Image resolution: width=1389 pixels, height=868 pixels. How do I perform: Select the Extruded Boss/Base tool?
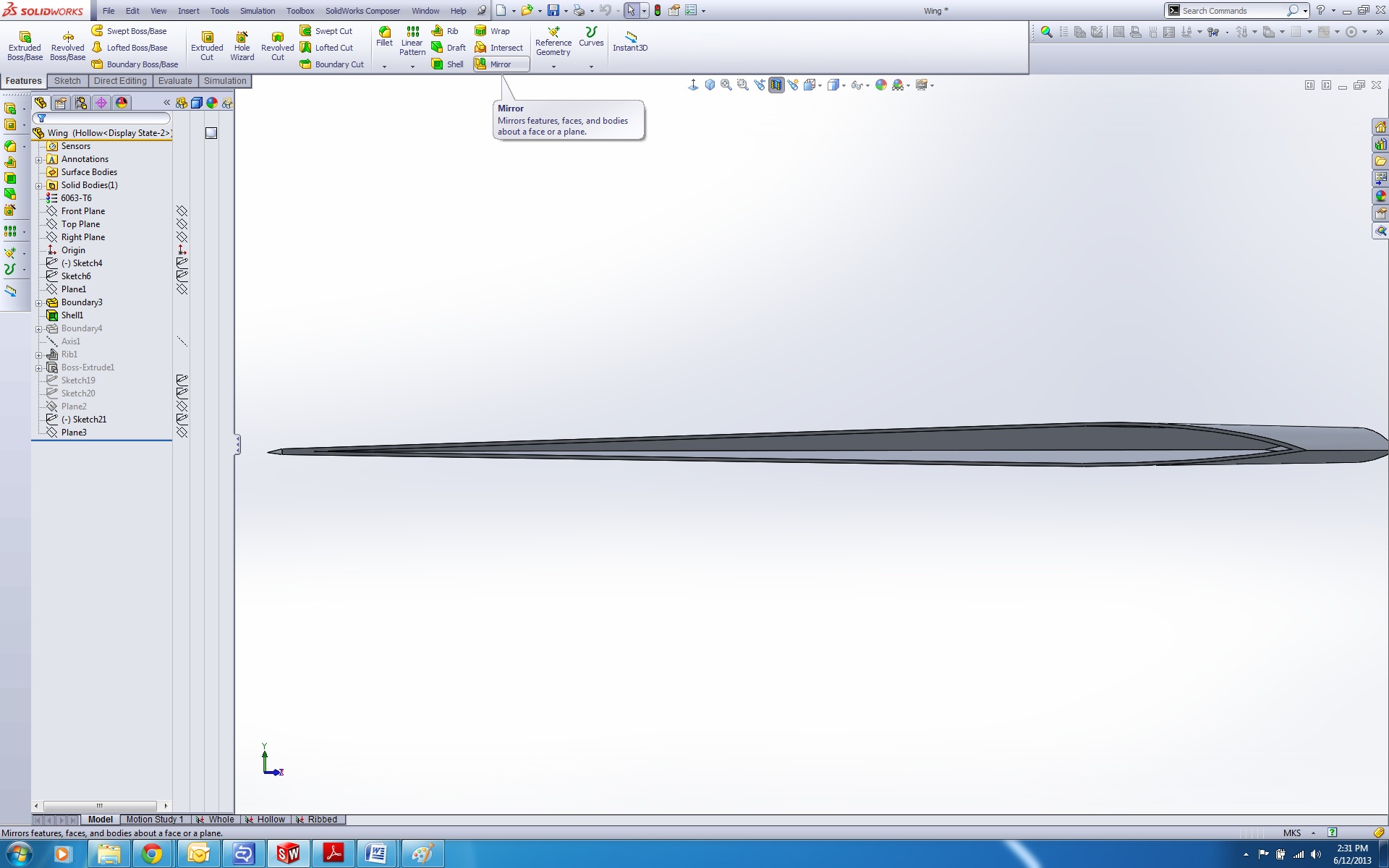(x=25, y=46)
